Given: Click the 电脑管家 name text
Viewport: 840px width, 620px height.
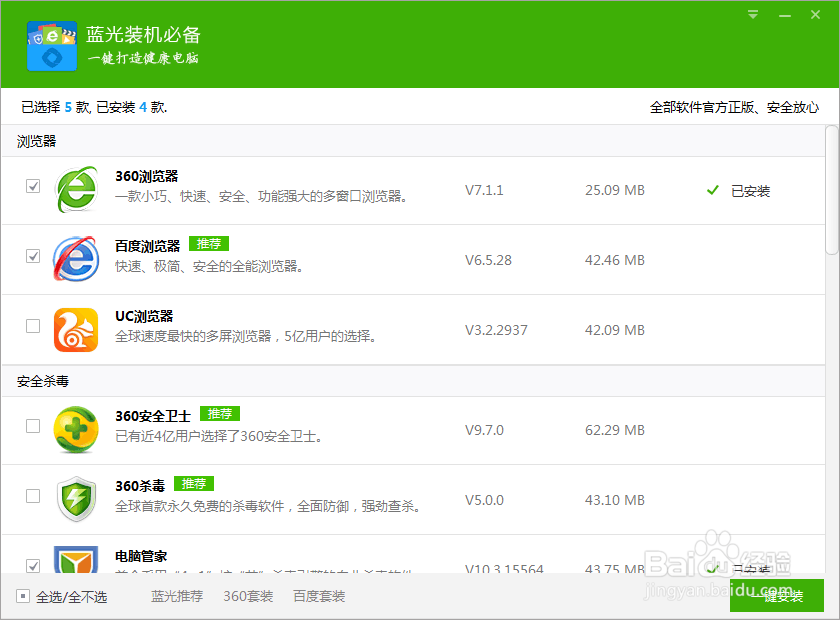Looking at the screenshot, I should pyautogui.click(x=141, y=556).
